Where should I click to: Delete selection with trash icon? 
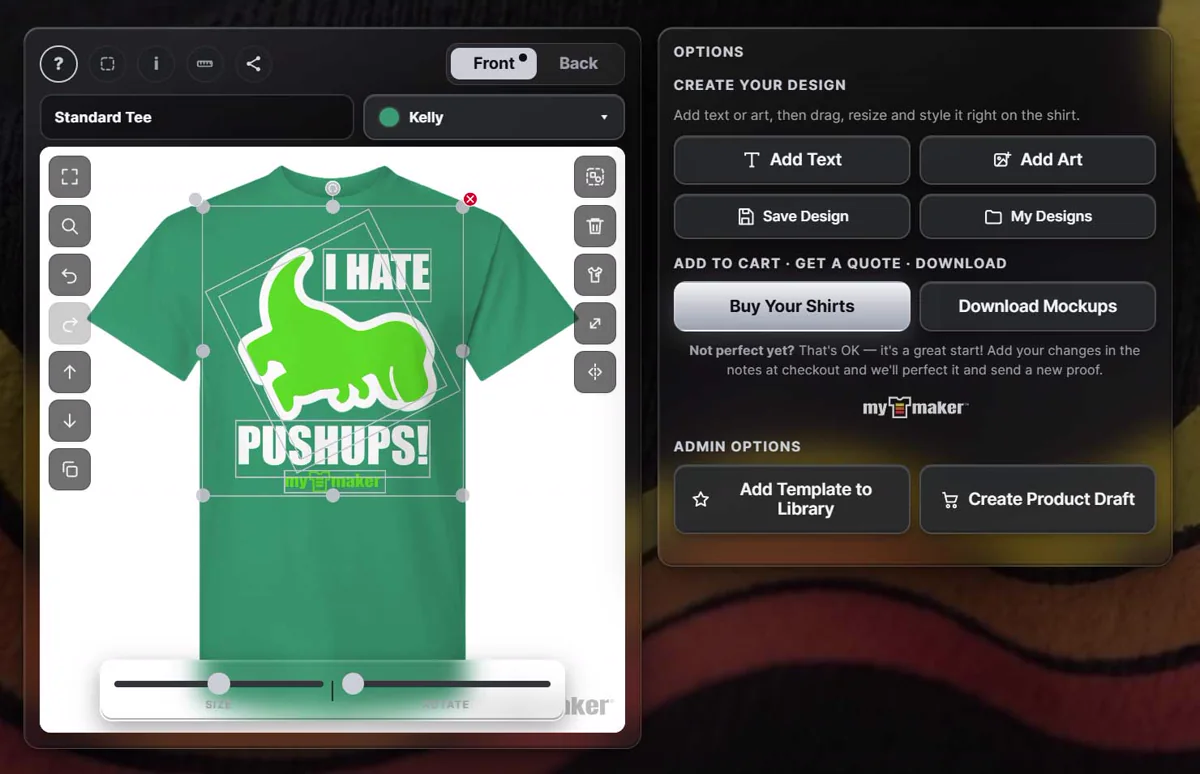(x=595, y=226)
